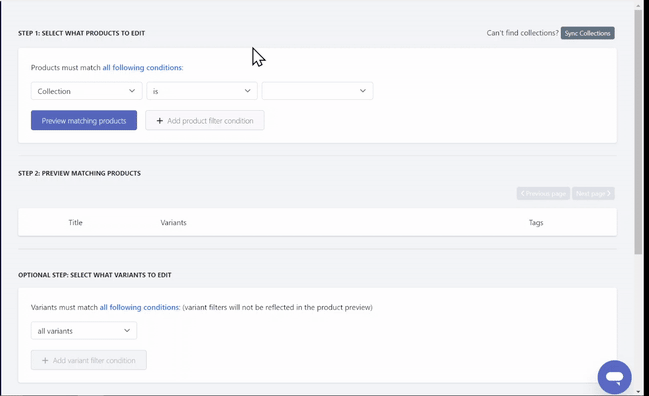The height and width of the screenshot is (396, 649).
Task: Click the vertical scrollbar thumb
Action: pyautogui.click(x=638, y=132)
